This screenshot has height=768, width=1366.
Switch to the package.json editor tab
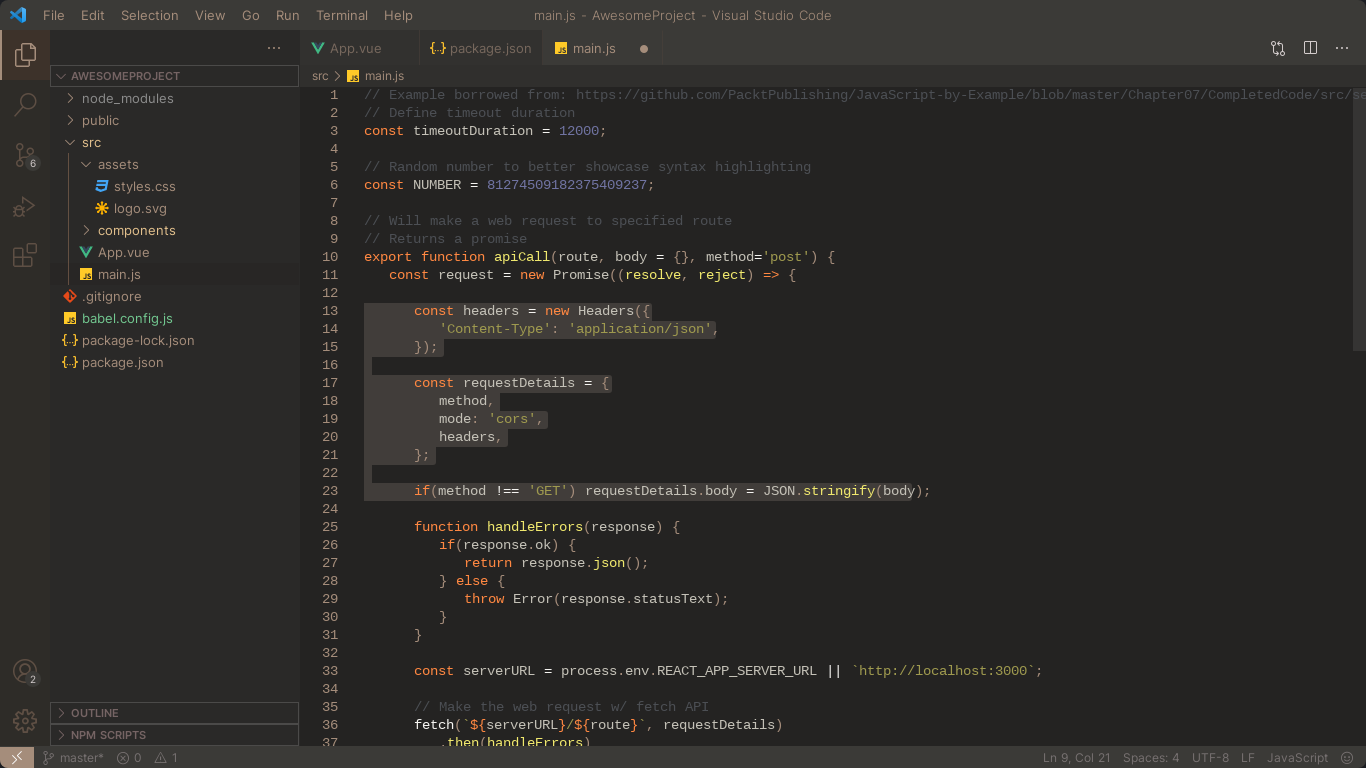pos(481,48)
